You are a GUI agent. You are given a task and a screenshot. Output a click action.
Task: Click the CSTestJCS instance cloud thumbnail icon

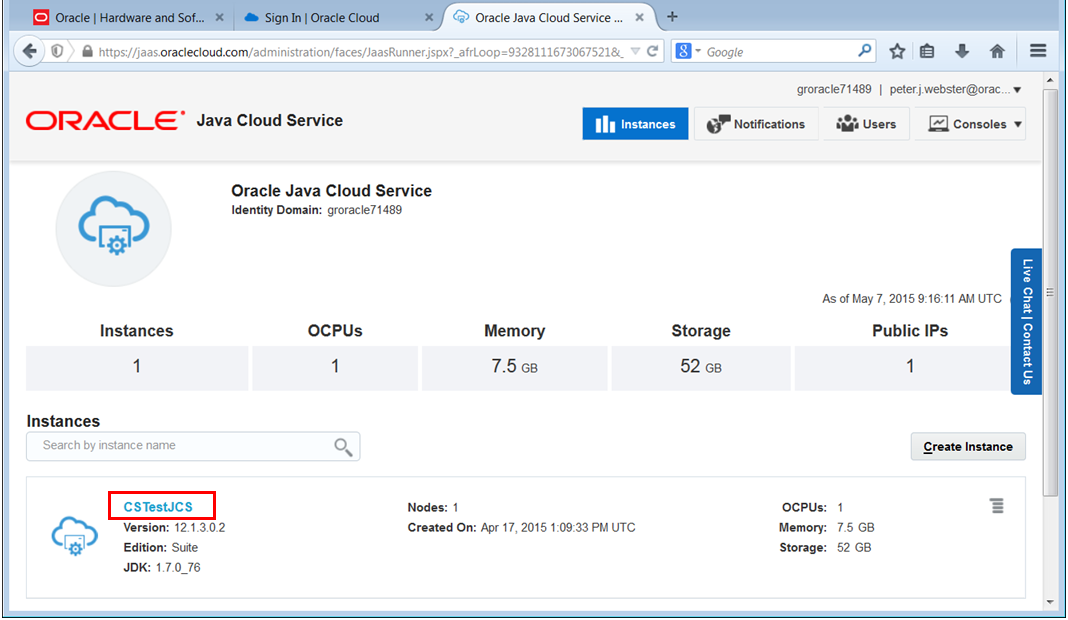tap(74, 538)
